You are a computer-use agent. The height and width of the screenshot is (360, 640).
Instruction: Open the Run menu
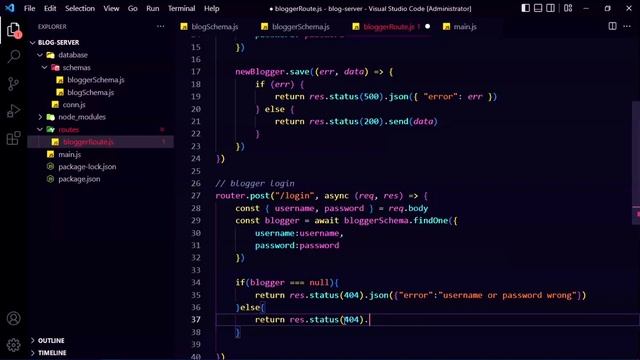(x=153, y=8)
